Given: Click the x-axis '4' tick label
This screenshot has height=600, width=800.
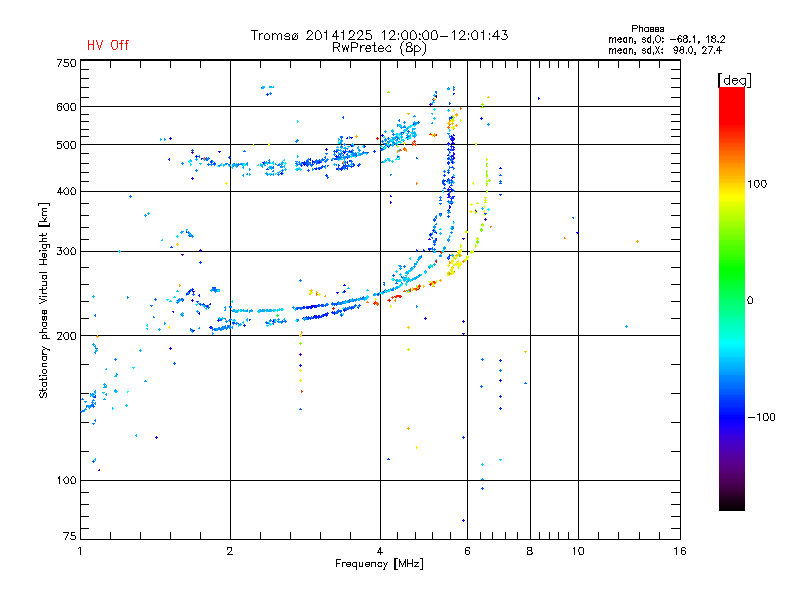Looking at the screenshot, I should coord(380,551).
